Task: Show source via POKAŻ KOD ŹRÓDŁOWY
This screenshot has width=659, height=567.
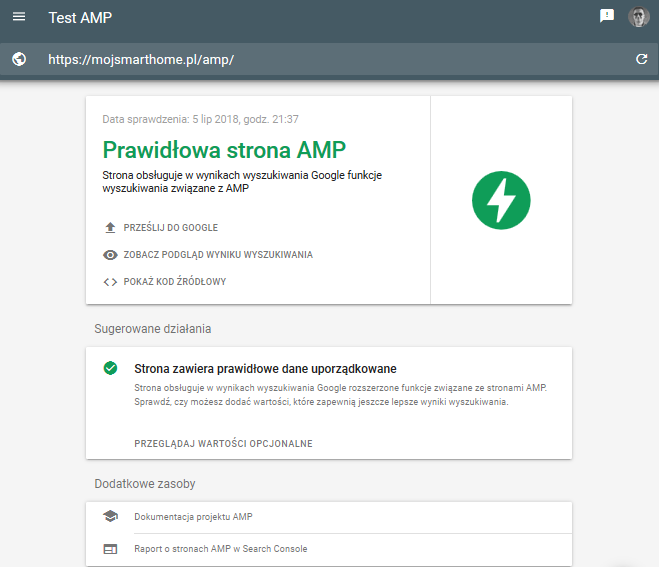Action: click(175, 282)
